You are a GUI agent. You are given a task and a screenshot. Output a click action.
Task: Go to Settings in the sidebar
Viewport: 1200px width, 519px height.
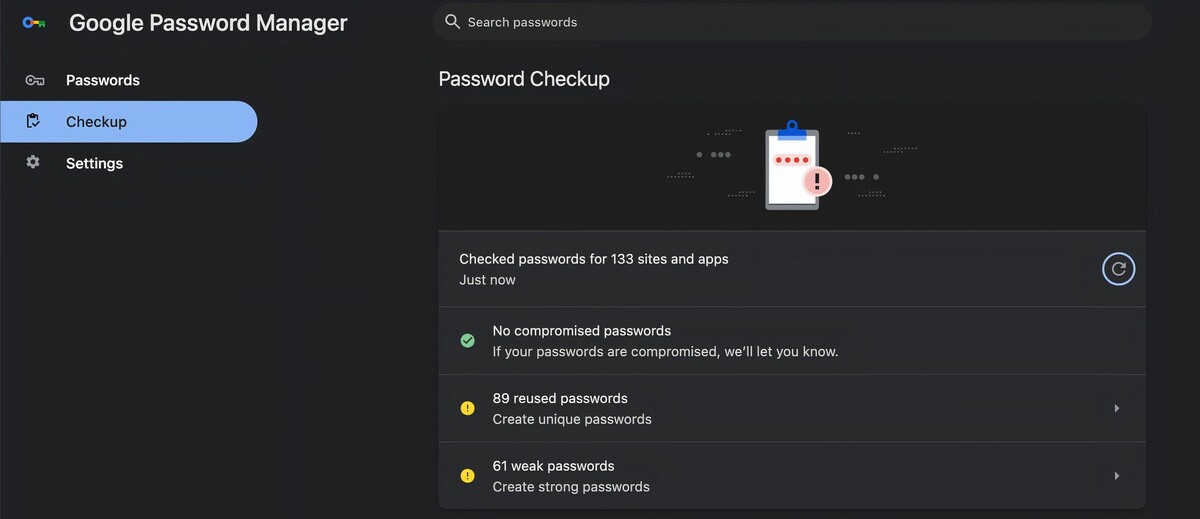[129, 163]
